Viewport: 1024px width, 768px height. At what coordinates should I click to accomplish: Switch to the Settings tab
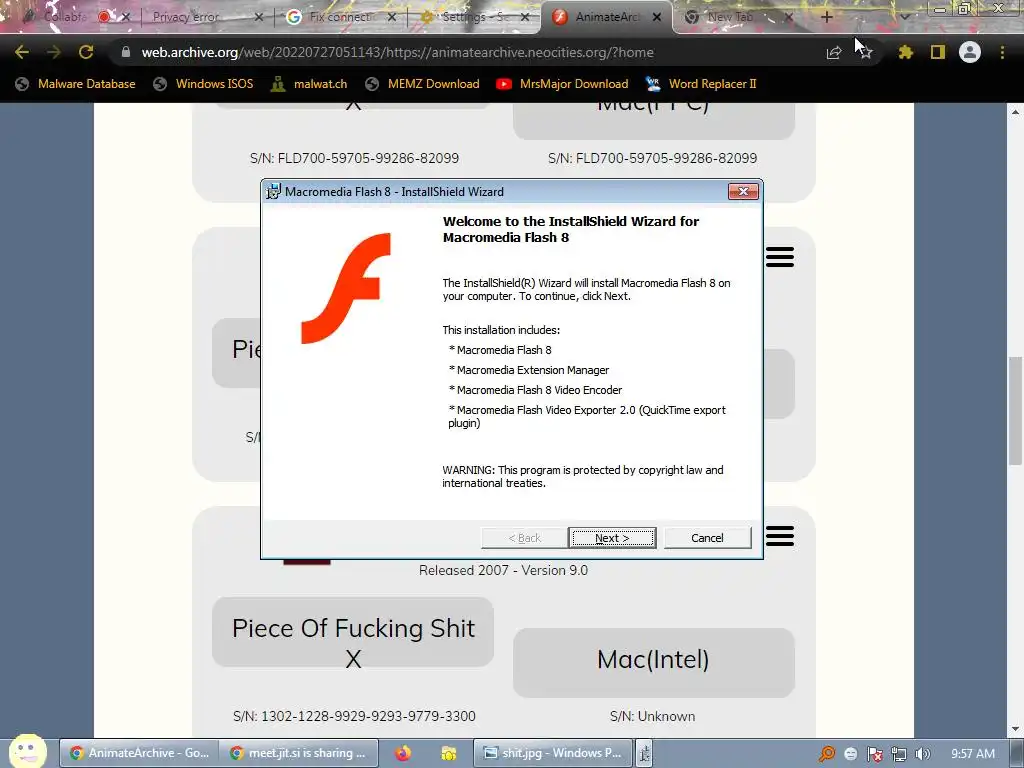(x=467, y=17)
